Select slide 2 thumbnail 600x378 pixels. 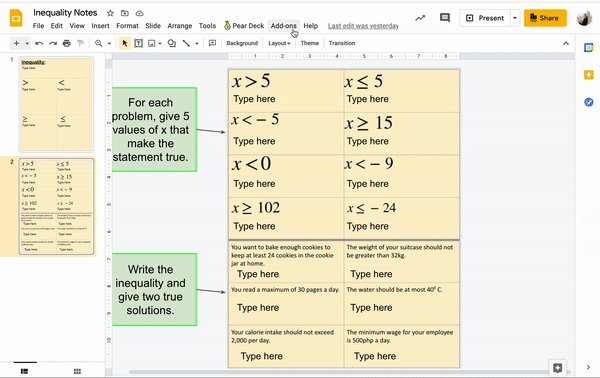click(56, 207)
